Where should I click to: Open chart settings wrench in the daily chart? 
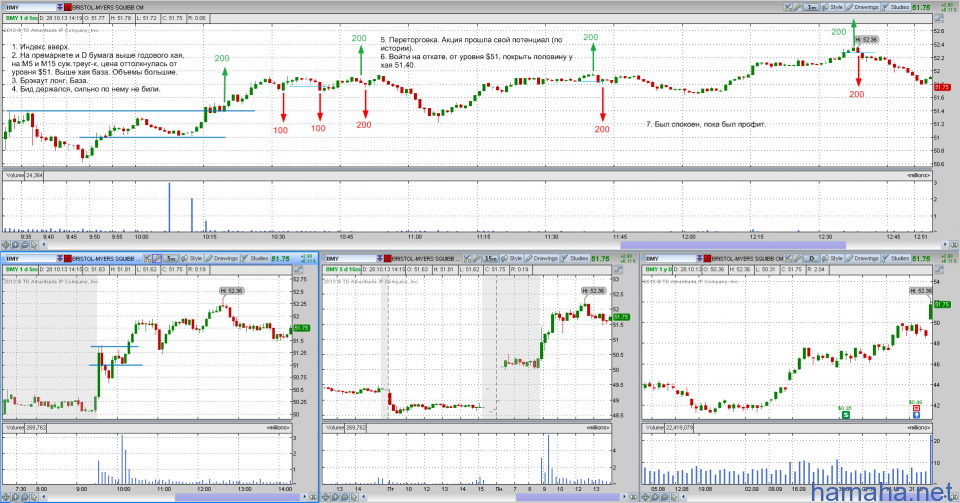798,259
